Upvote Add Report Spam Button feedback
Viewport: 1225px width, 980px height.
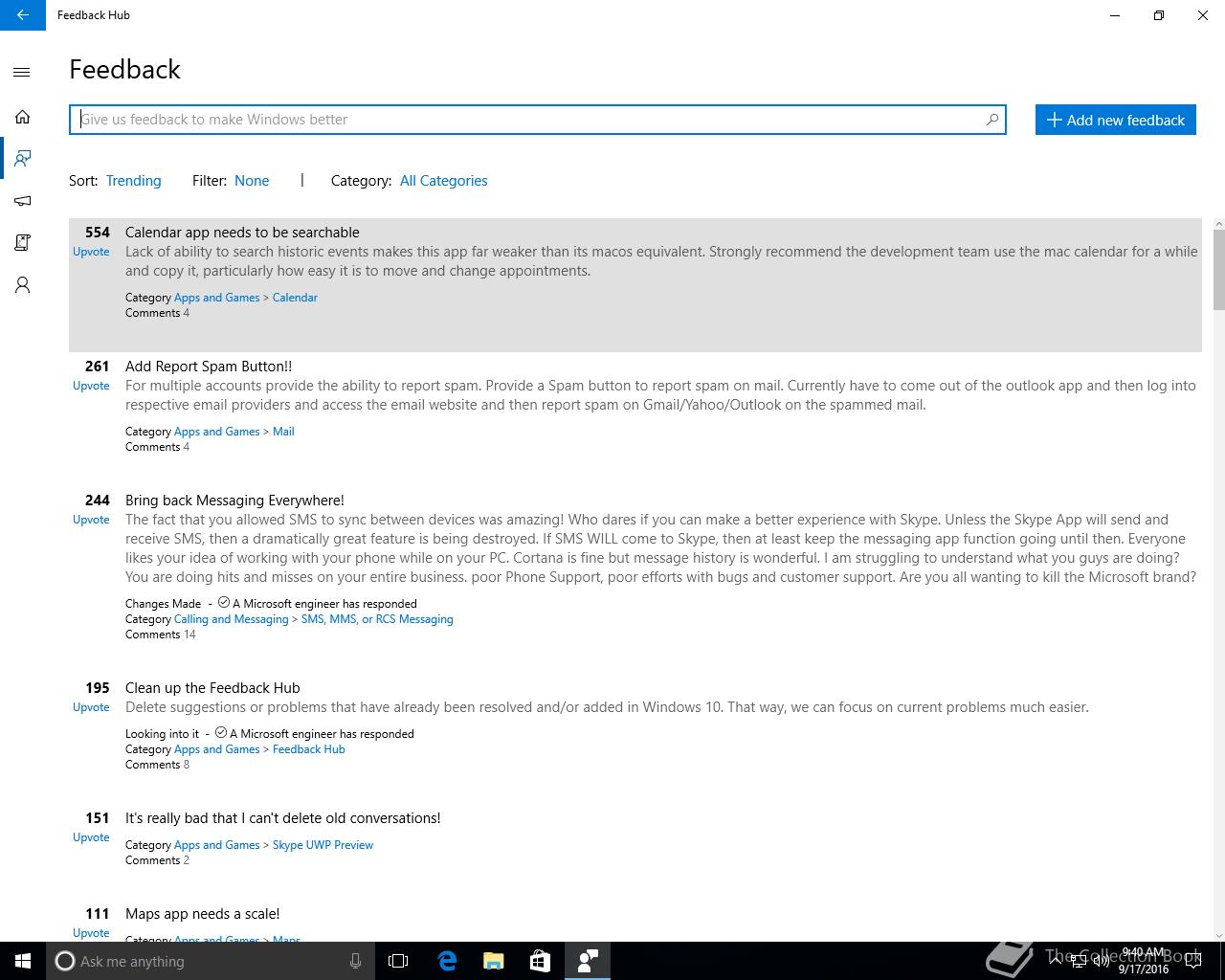pyautogui.click(x=91, y=386)
